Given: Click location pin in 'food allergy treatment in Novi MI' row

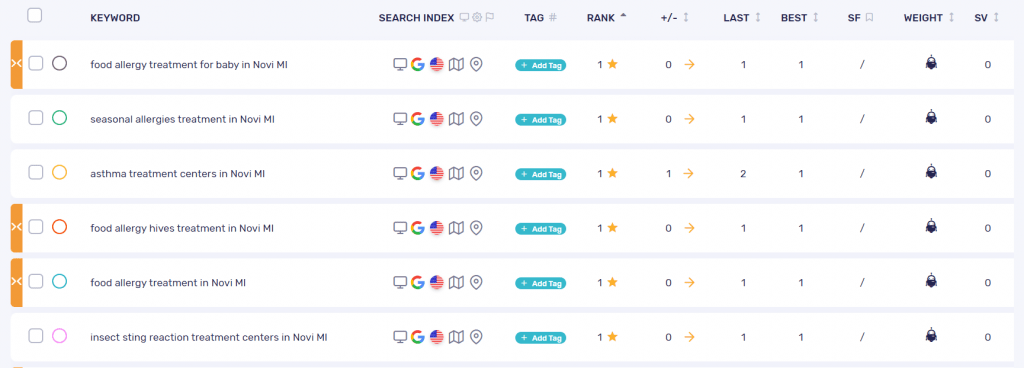Looking at the screenshot, I should pyautogui.click(x=476, y=282).
